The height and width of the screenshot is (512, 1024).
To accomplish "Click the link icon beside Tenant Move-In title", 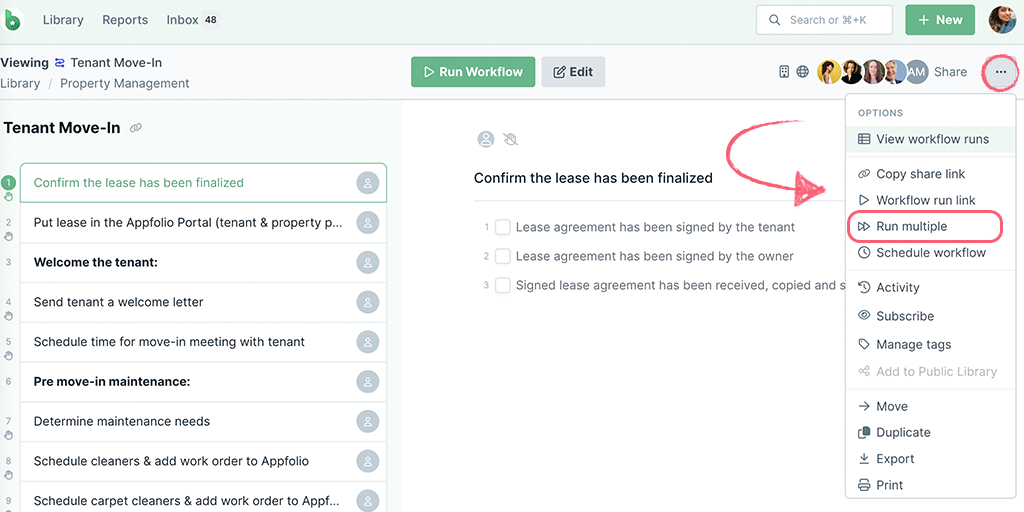I will point(136,128).
